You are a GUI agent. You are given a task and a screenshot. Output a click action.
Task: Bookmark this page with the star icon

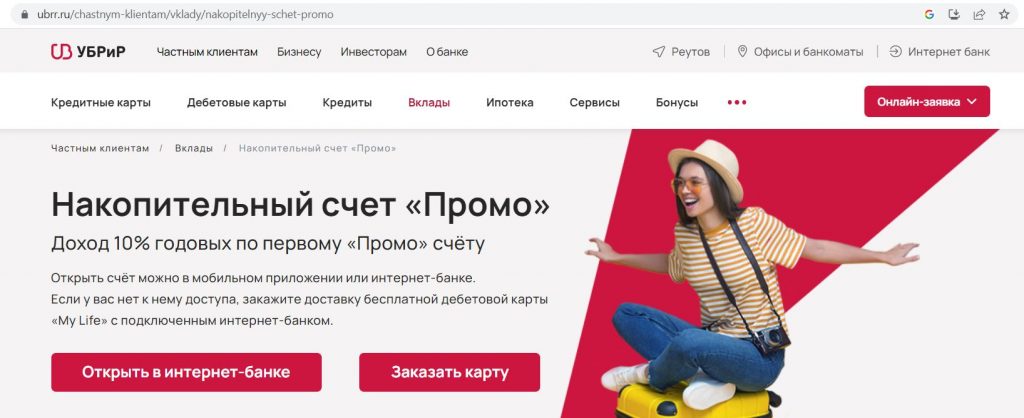tap(1004, 14)
